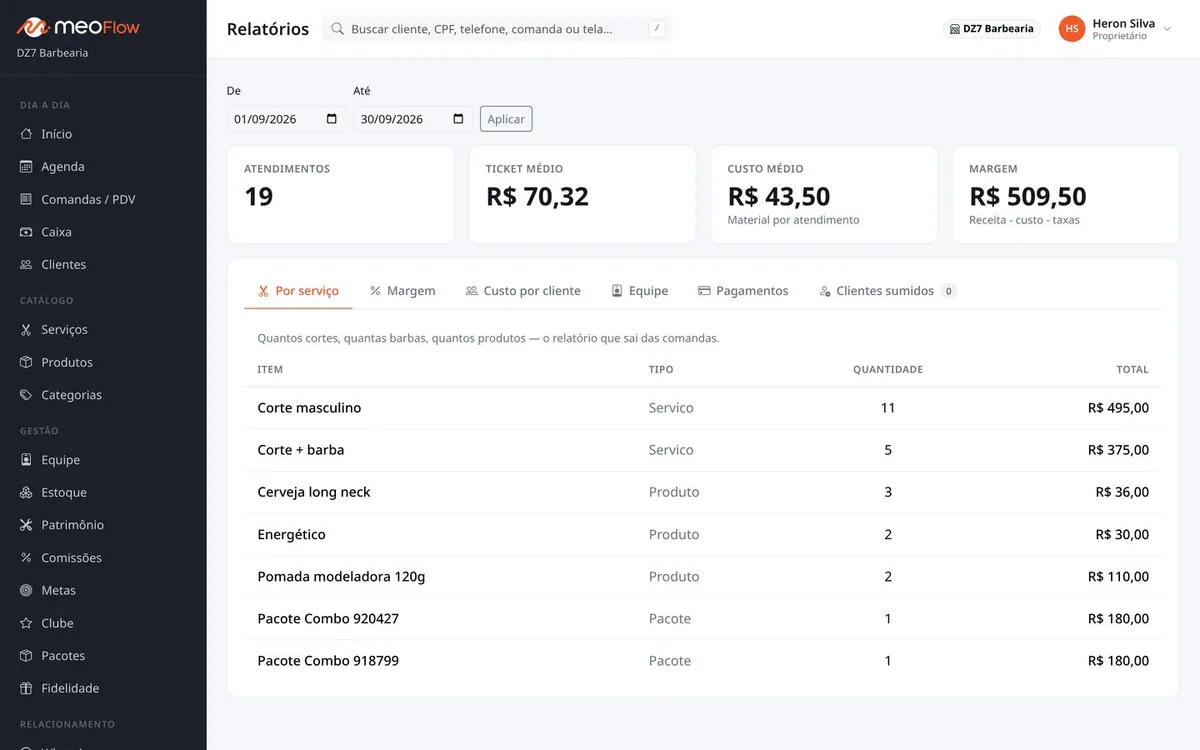1200x750 pixels.
Task: Apply the date range with Aplicar
Action: point(506,119)
